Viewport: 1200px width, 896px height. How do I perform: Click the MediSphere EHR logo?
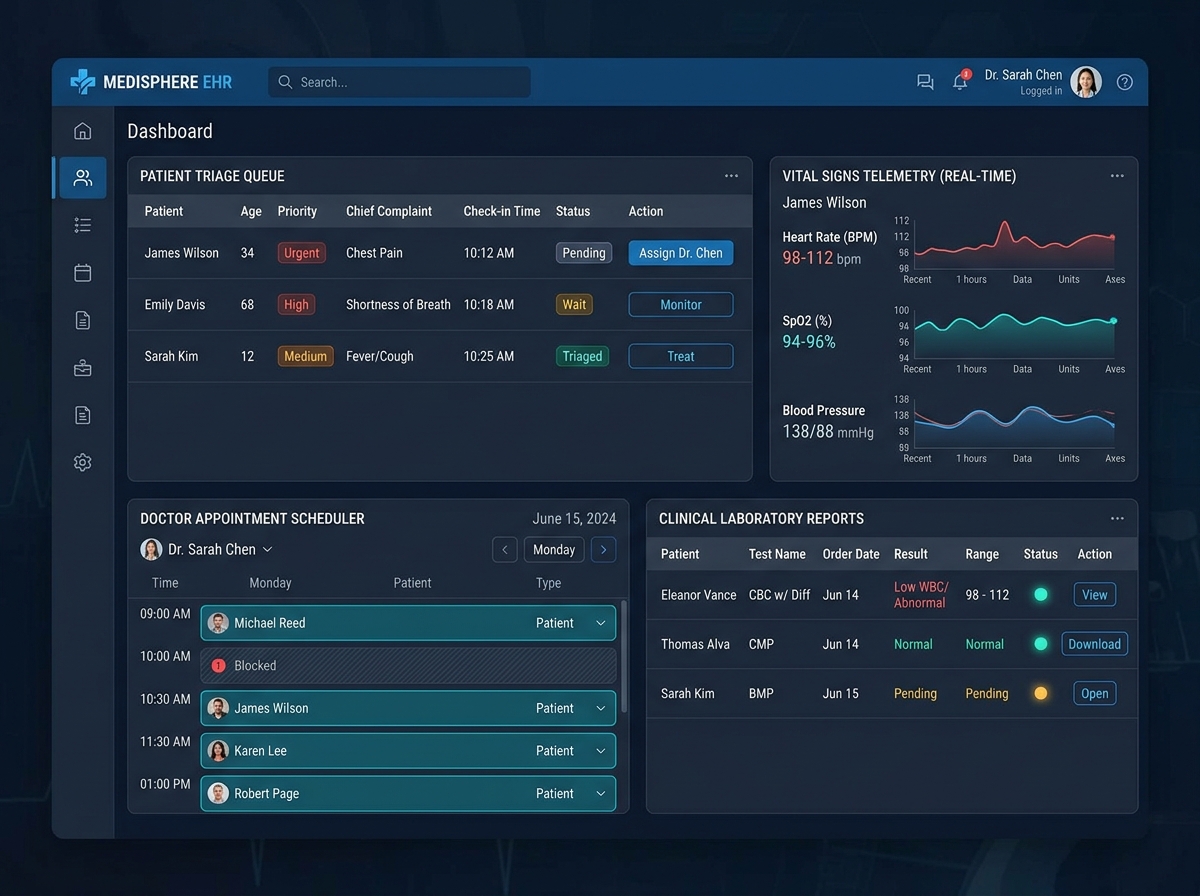151,82
